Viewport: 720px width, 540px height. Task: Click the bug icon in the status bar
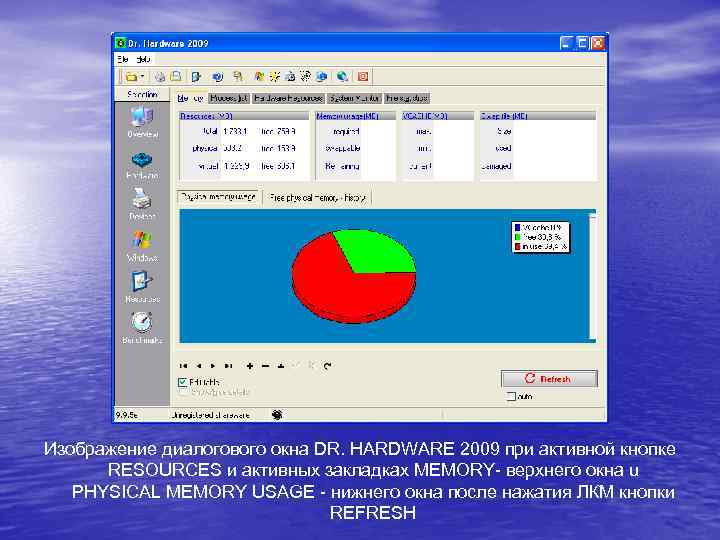[277, 415]
